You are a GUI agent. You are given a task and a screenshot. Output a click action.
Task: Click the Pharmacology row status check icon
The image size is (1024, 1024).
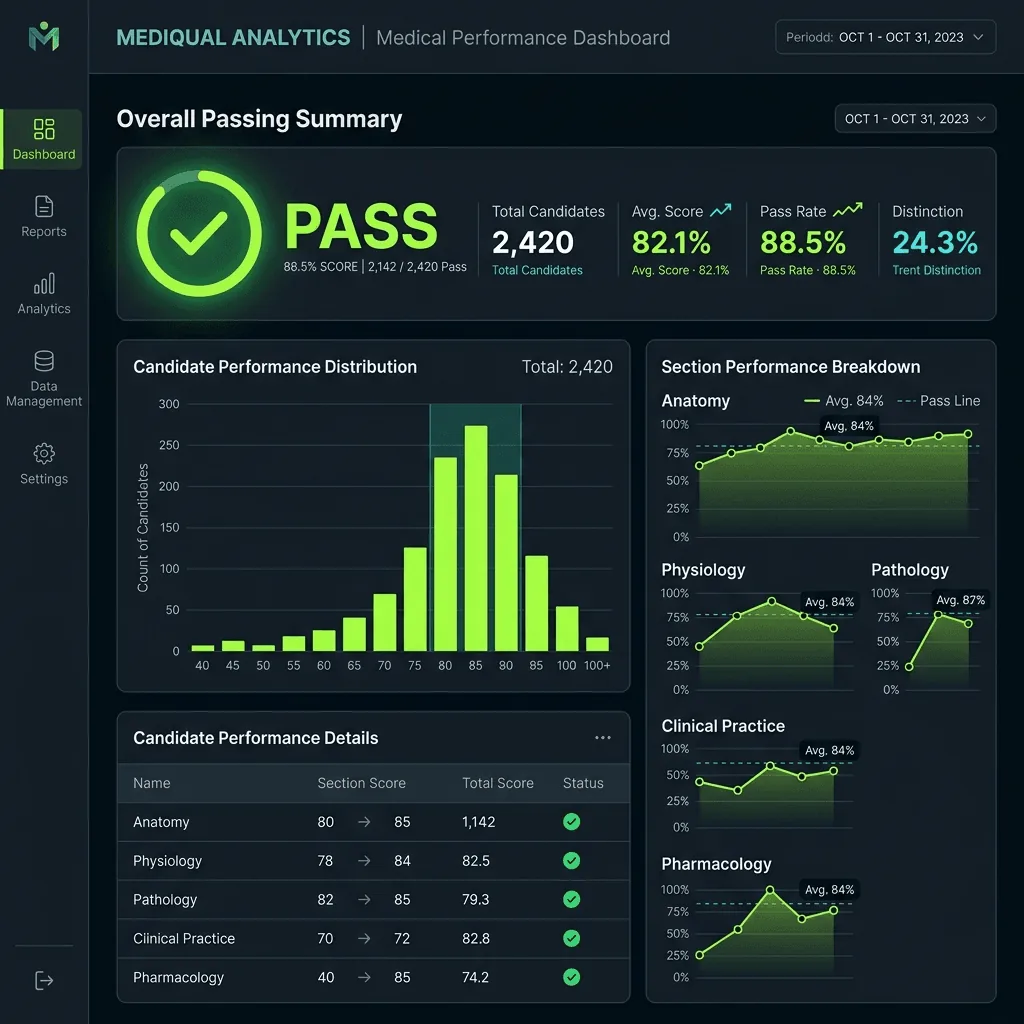tap(571, 977)
